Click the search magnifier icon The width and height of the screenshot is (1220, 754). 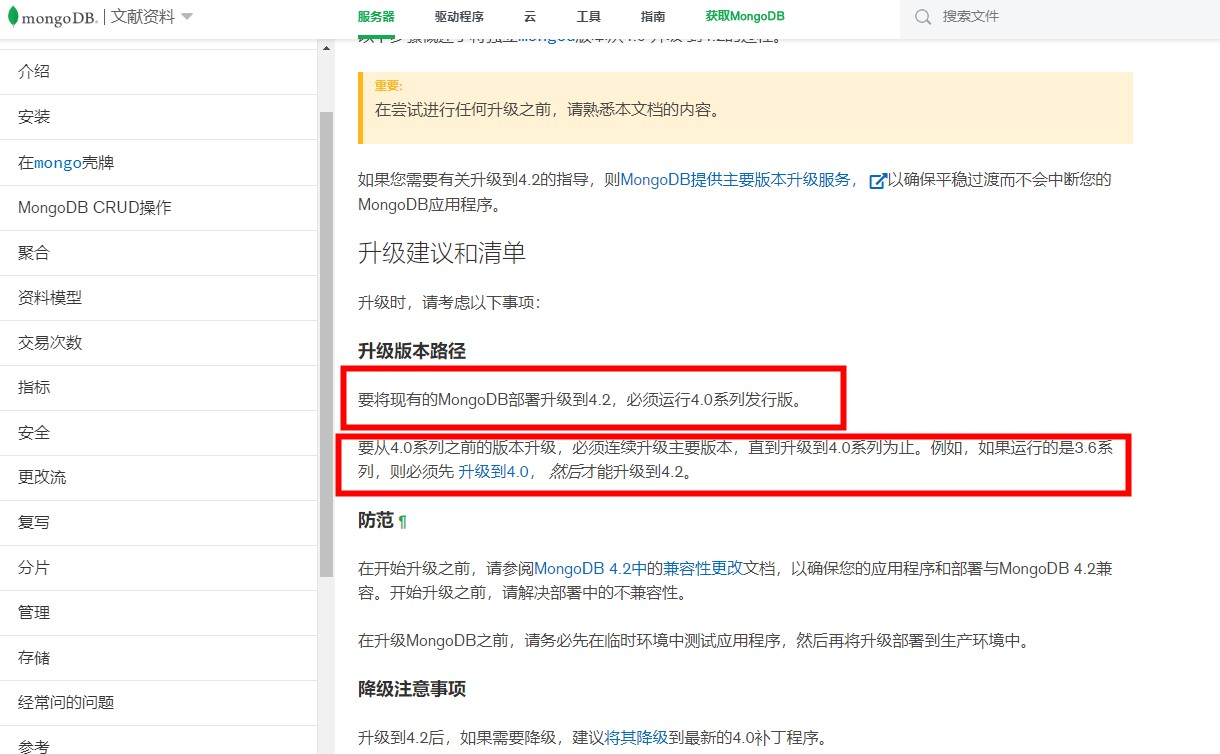[923, 17]
